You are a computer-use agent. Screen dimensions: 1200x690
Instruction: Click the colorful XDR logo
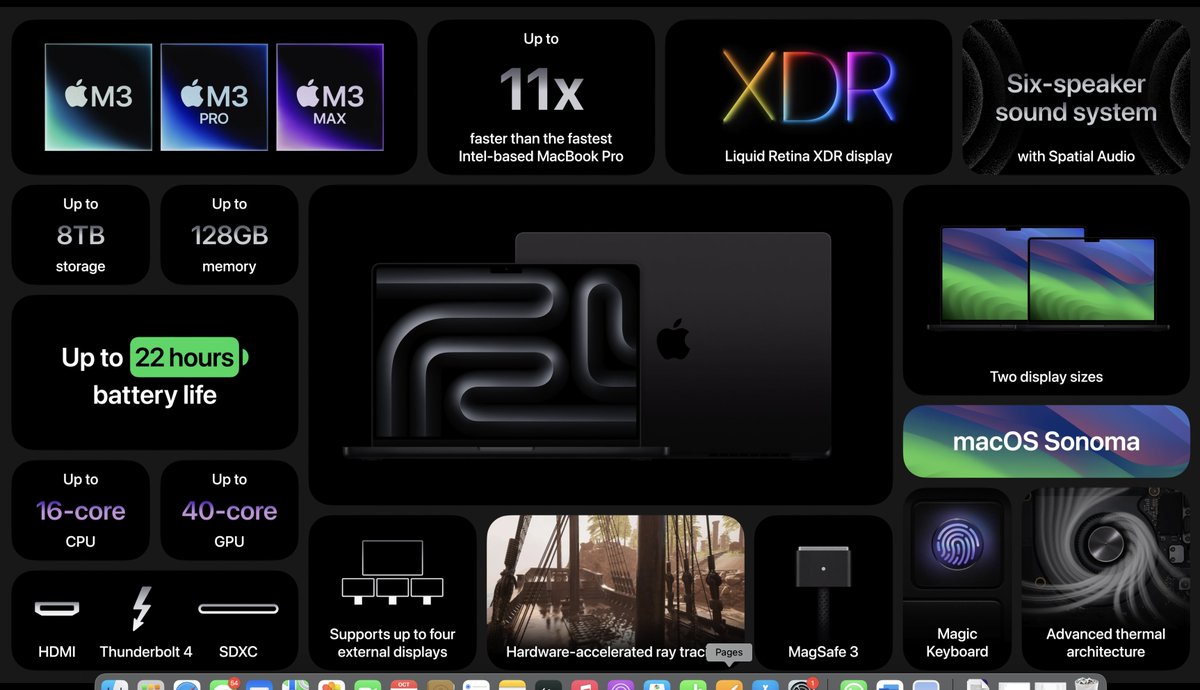tap(808, 88)
